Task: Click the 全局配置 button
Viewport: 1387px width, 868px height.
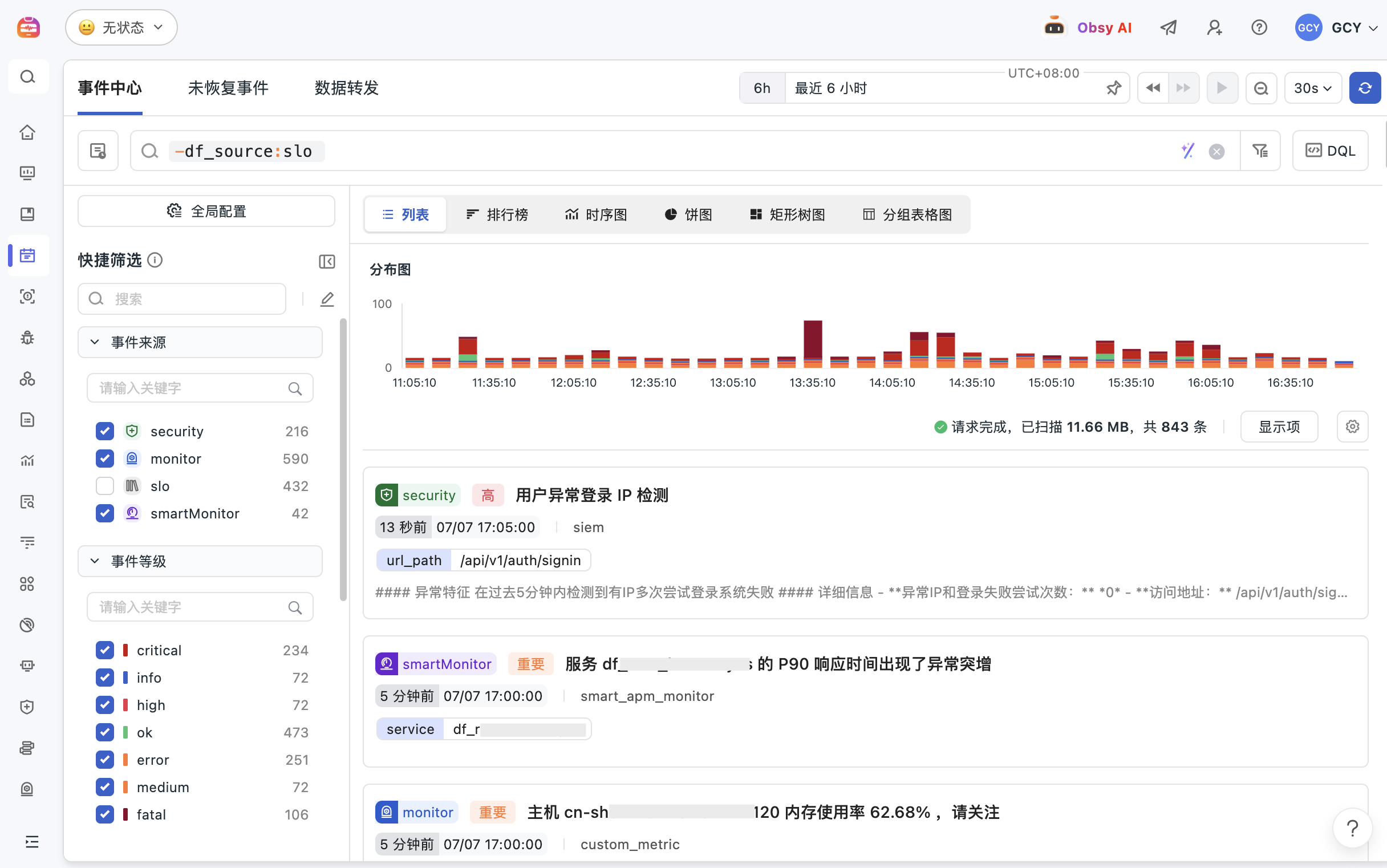Action: tap(206, 210)
